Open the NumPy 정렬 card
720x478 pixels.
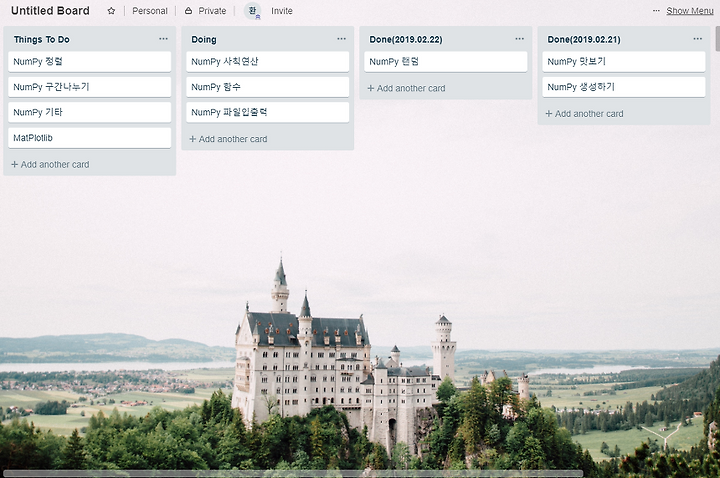(90, 62)
